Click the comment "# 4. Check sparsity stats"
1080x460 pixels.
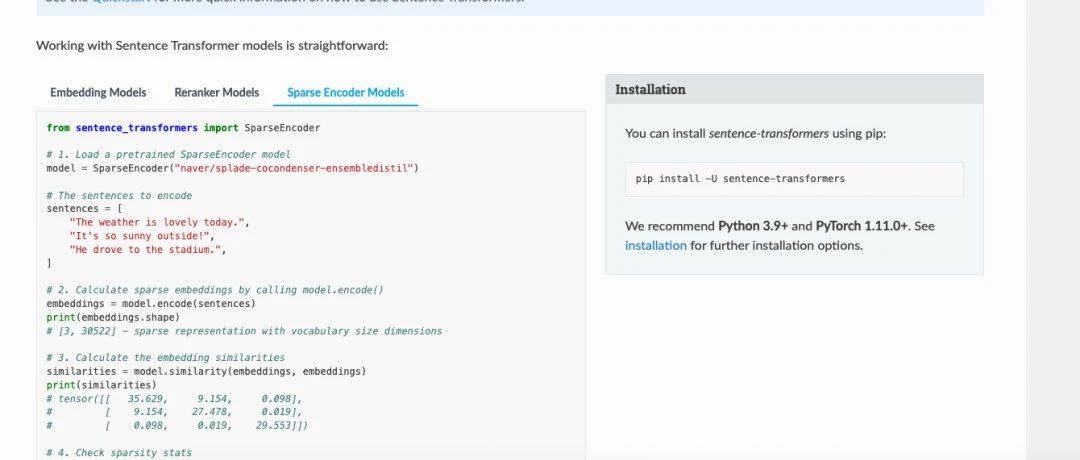coord(119,453)
